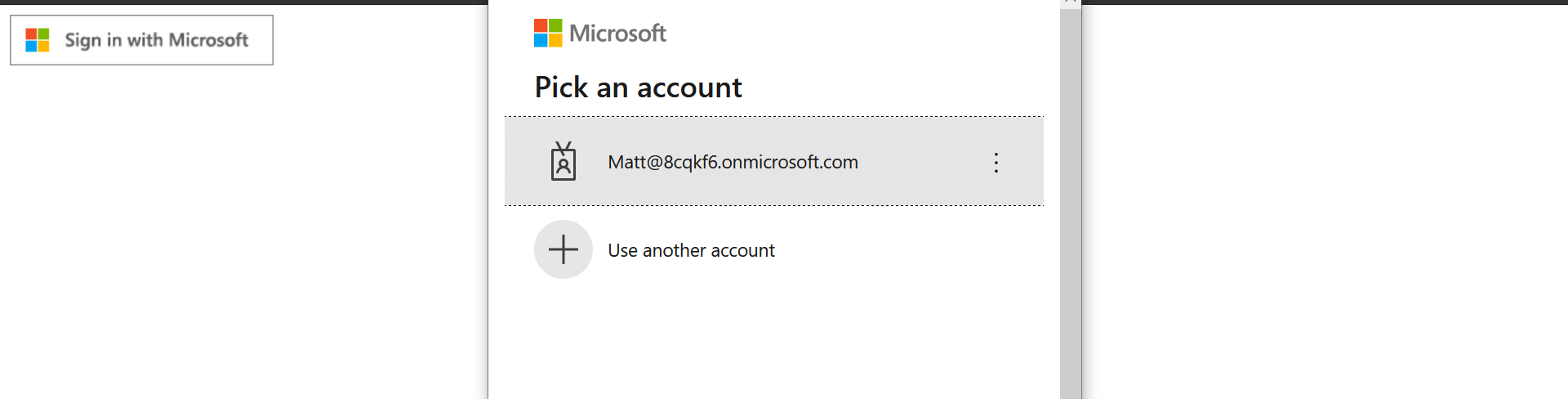This screenshot has width=1568, height=399.
Task: Click the dialog's vertical scrollbar thumb
Action: coord(1071,204)
